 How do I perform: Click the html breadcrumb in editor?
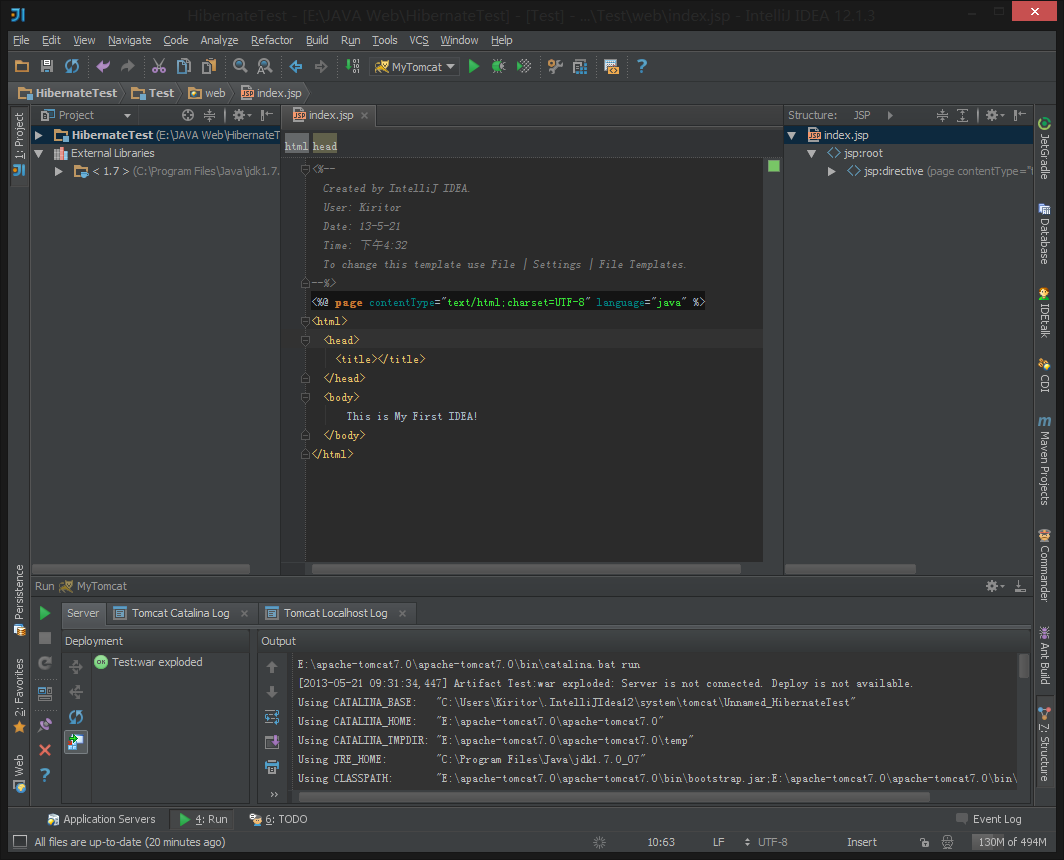tap(297, 146)
